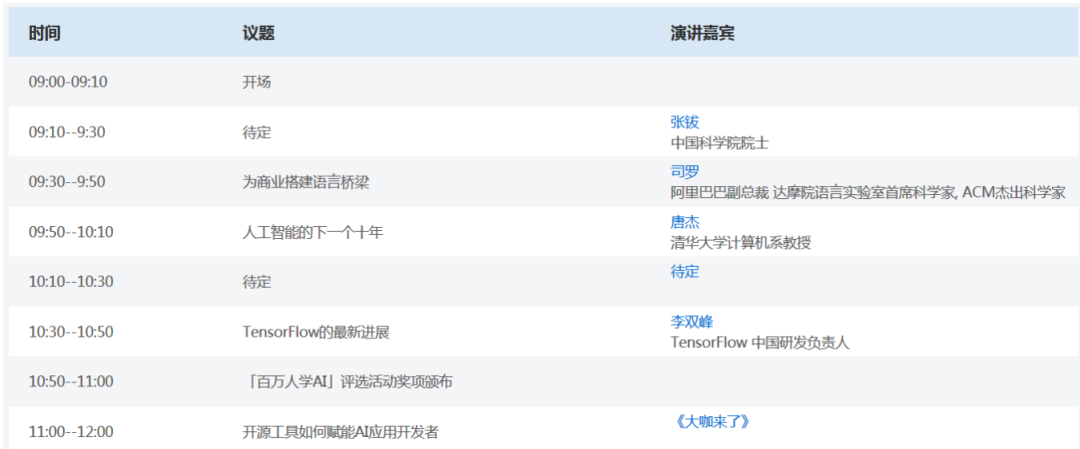The height and width of the screenshot is (449, 1080).
Task: Select the time 10:10--10:30
Action: coord(70,282)
